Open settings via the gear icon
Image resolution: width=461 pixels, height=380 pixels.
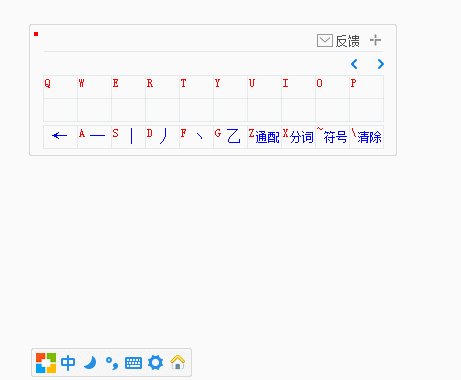156,363
